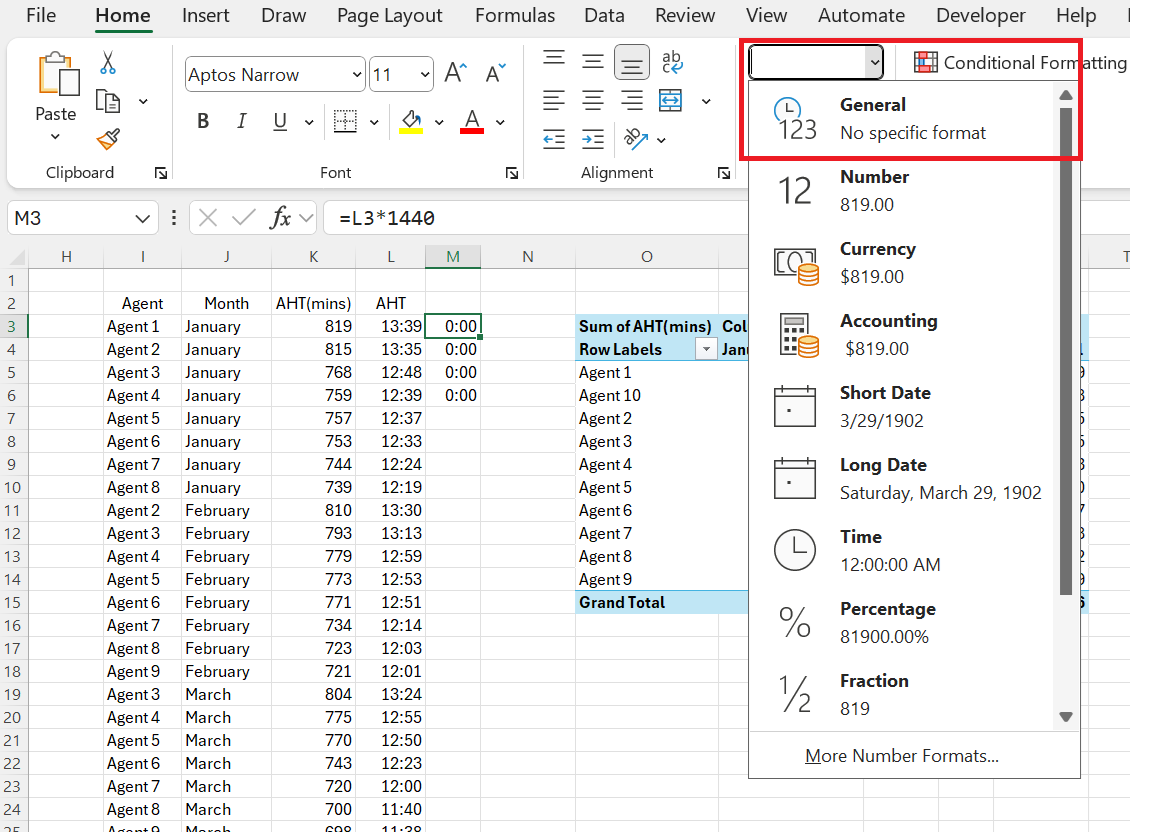Click the Paste clipboard icon
The width and height of the screenshot is (1152, 832).
coord(57,75)
